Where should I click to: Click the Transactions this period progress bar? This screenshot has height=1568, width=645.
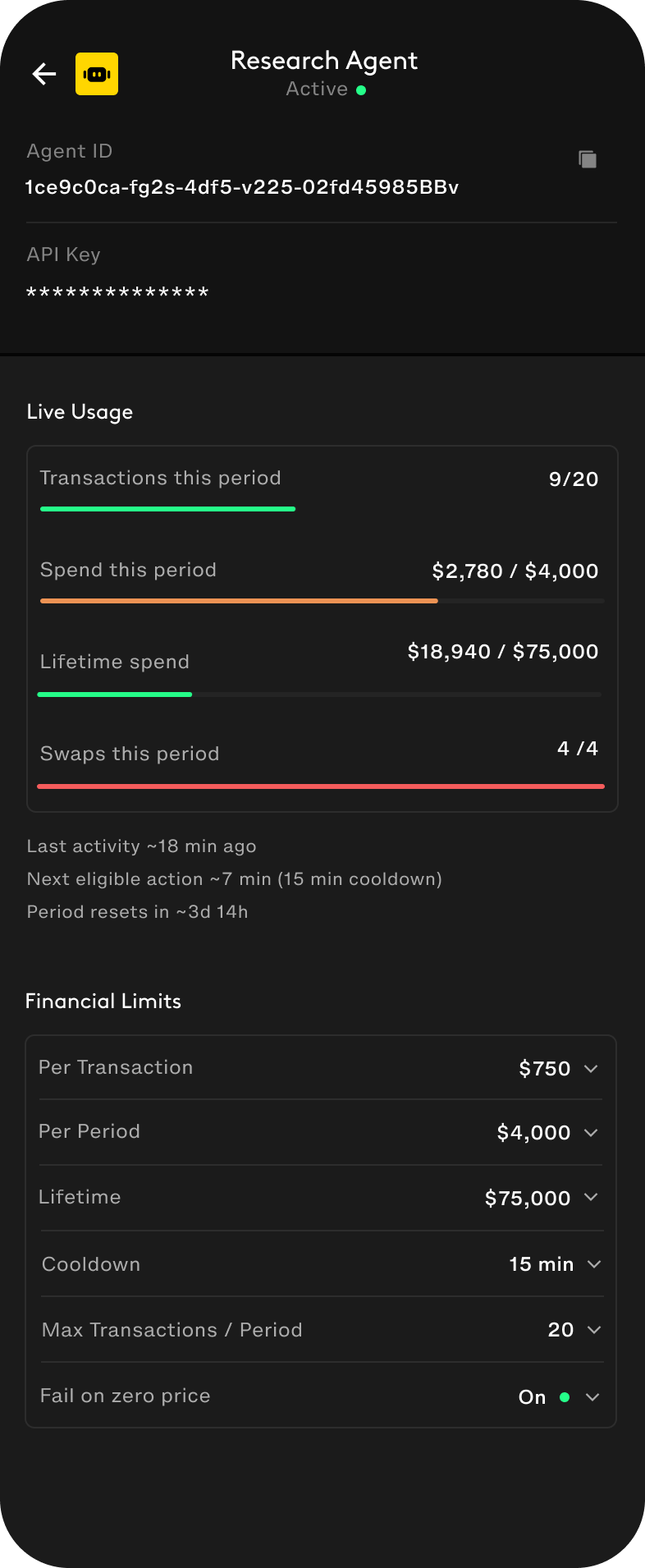click(x=167, y=509)
